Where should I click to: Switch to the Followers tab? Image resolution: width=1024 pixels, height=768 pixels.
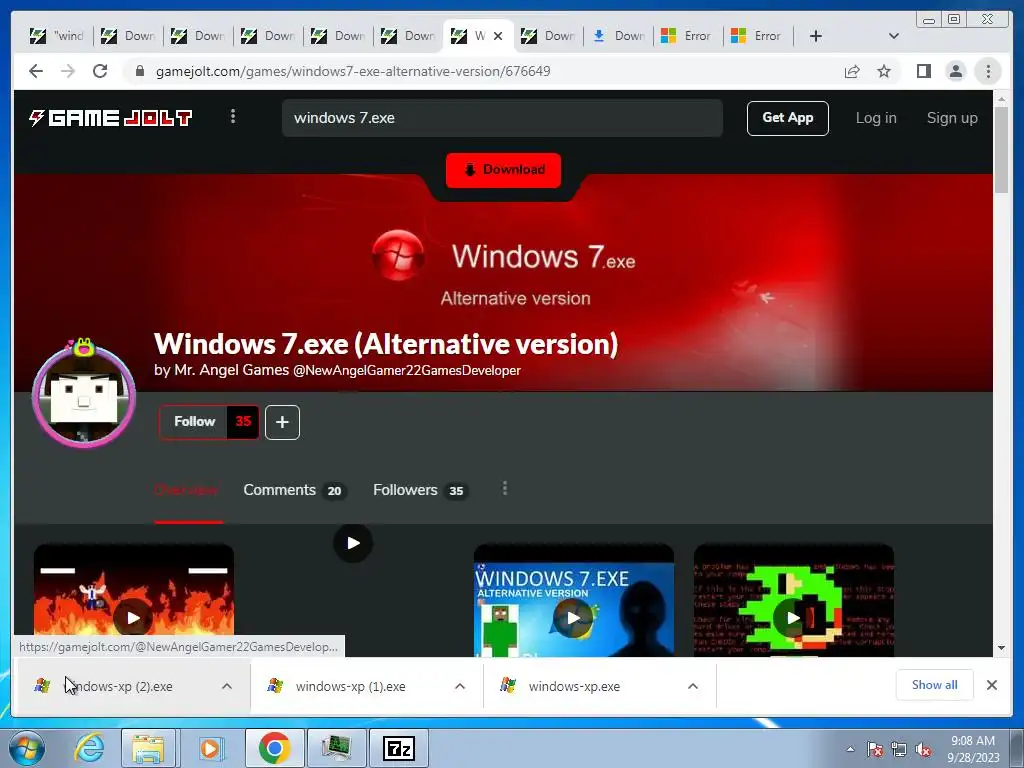click(x=421, y=490)
